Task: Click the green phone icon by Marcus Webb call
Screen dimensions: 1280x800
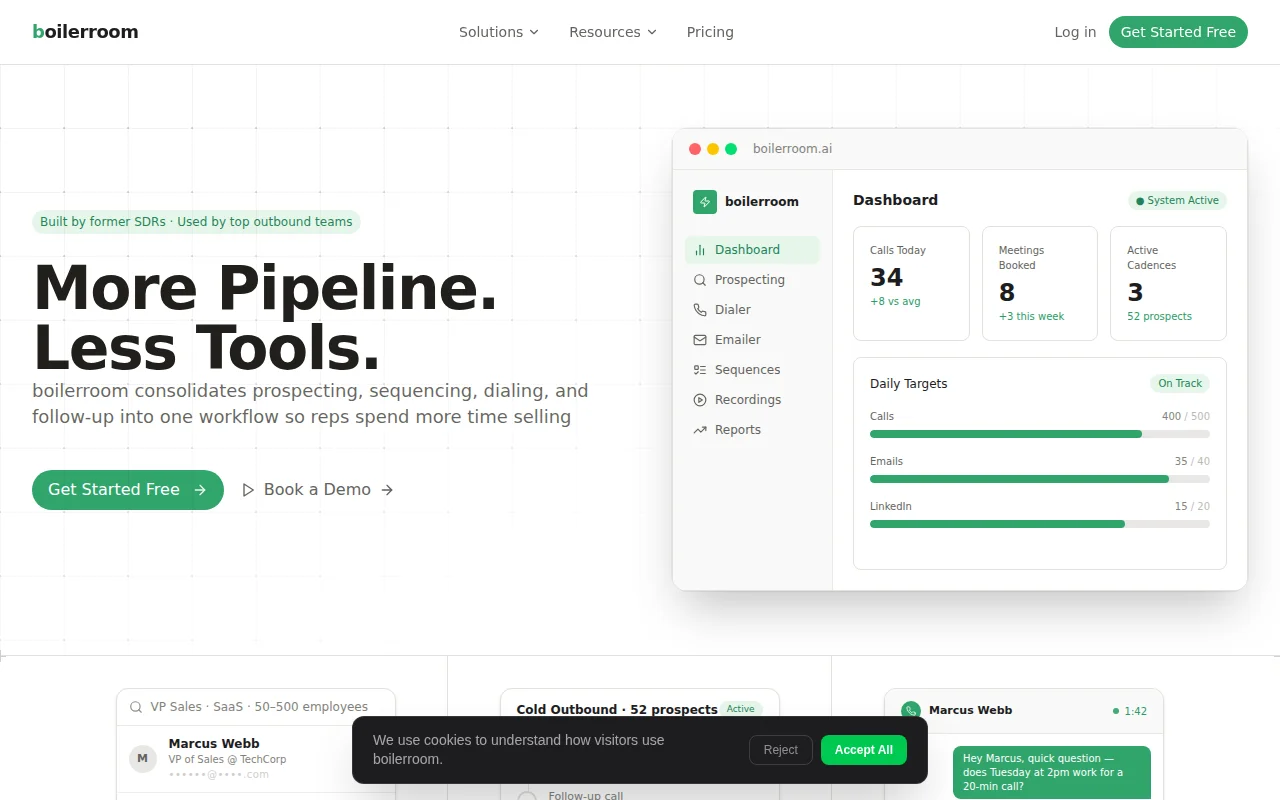Action: click(x=910, y=710)
